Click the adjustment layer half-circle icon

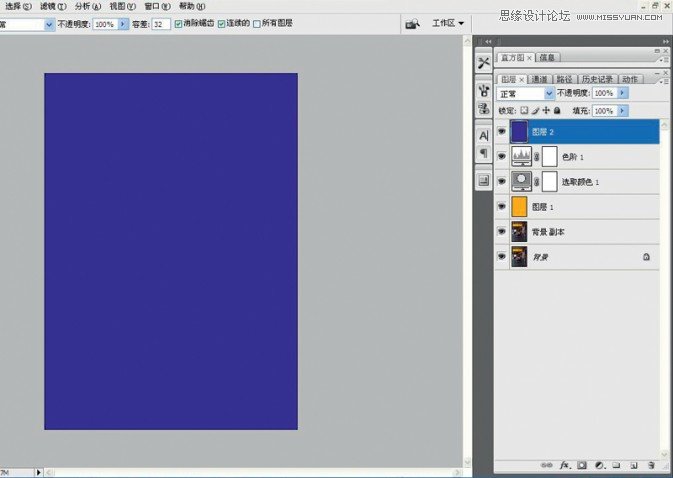598,465
